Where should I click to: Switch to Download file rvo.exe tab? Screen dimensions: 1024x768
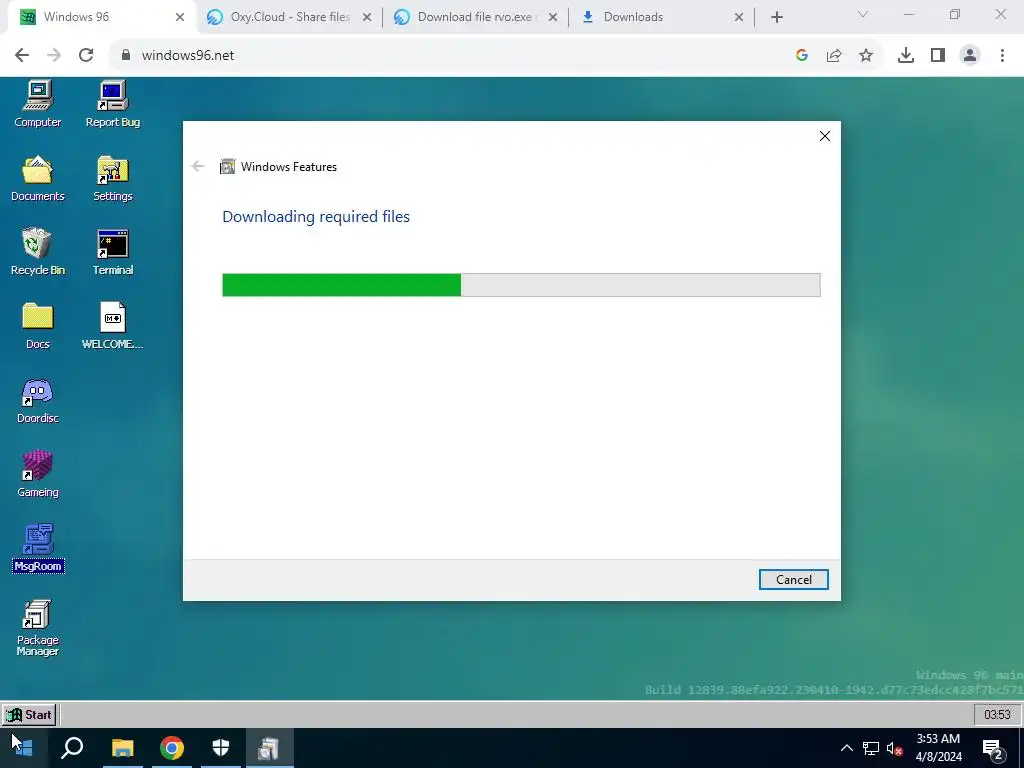pos(475,17)
